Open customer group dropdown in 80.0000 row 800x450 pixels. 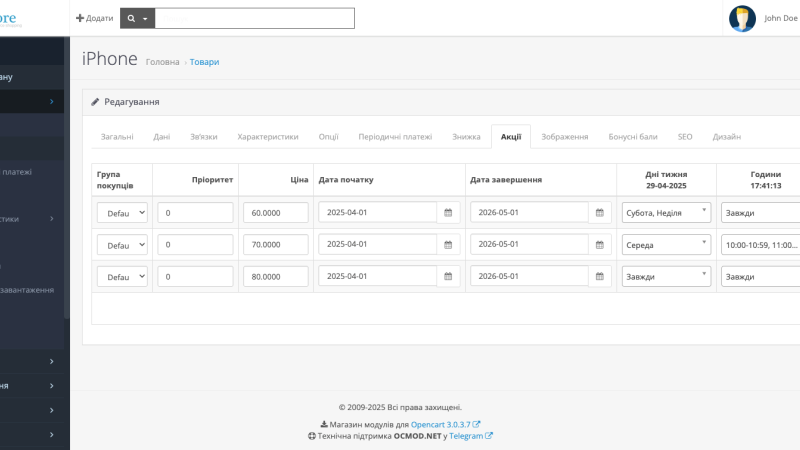click(122, 277)
